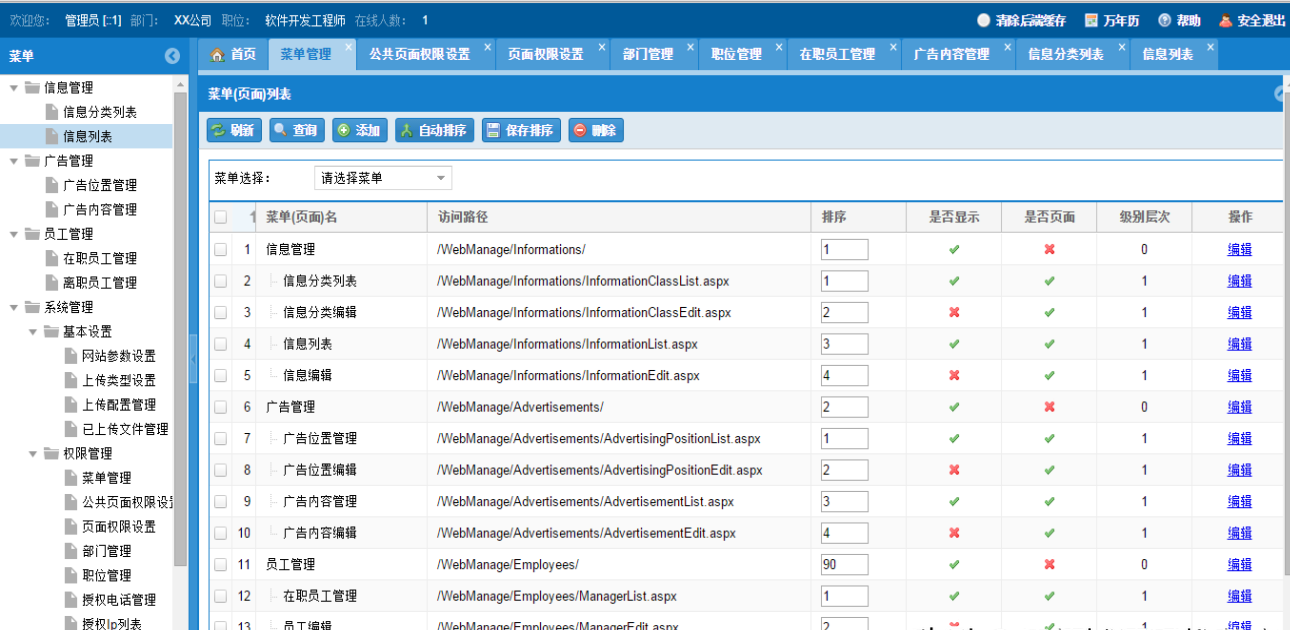Switch to the 部门管理 tab
The height and width of the screenshot is (630, 1290).
pyautogui.click(x=647, y=55)
